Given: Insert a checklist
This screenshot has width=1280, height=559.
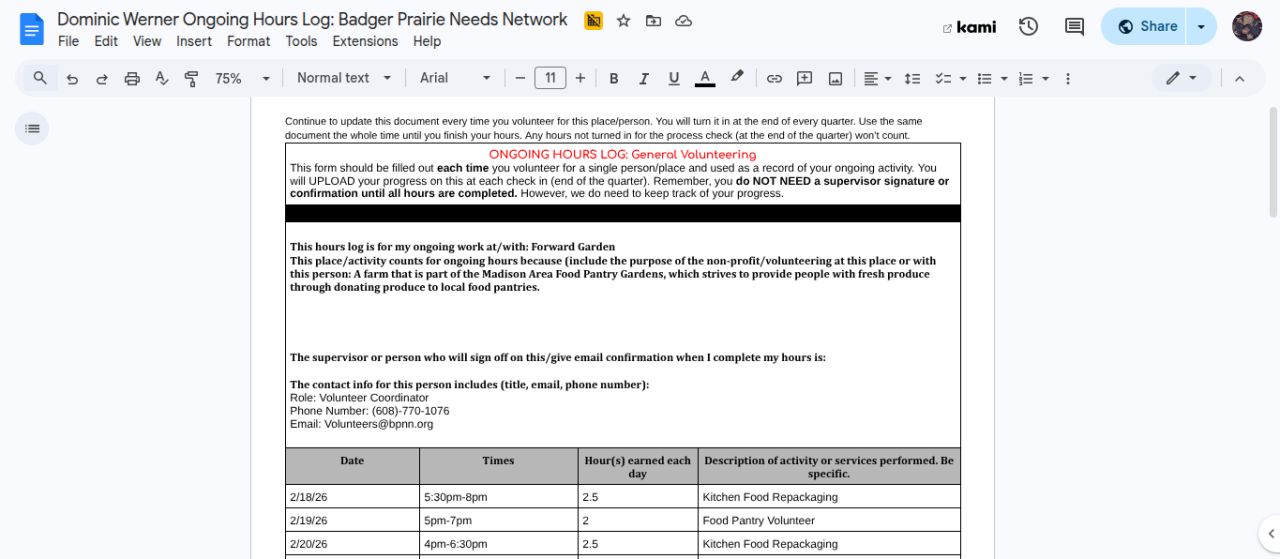Looking at the screenshot, I should (x=942, y=78).
